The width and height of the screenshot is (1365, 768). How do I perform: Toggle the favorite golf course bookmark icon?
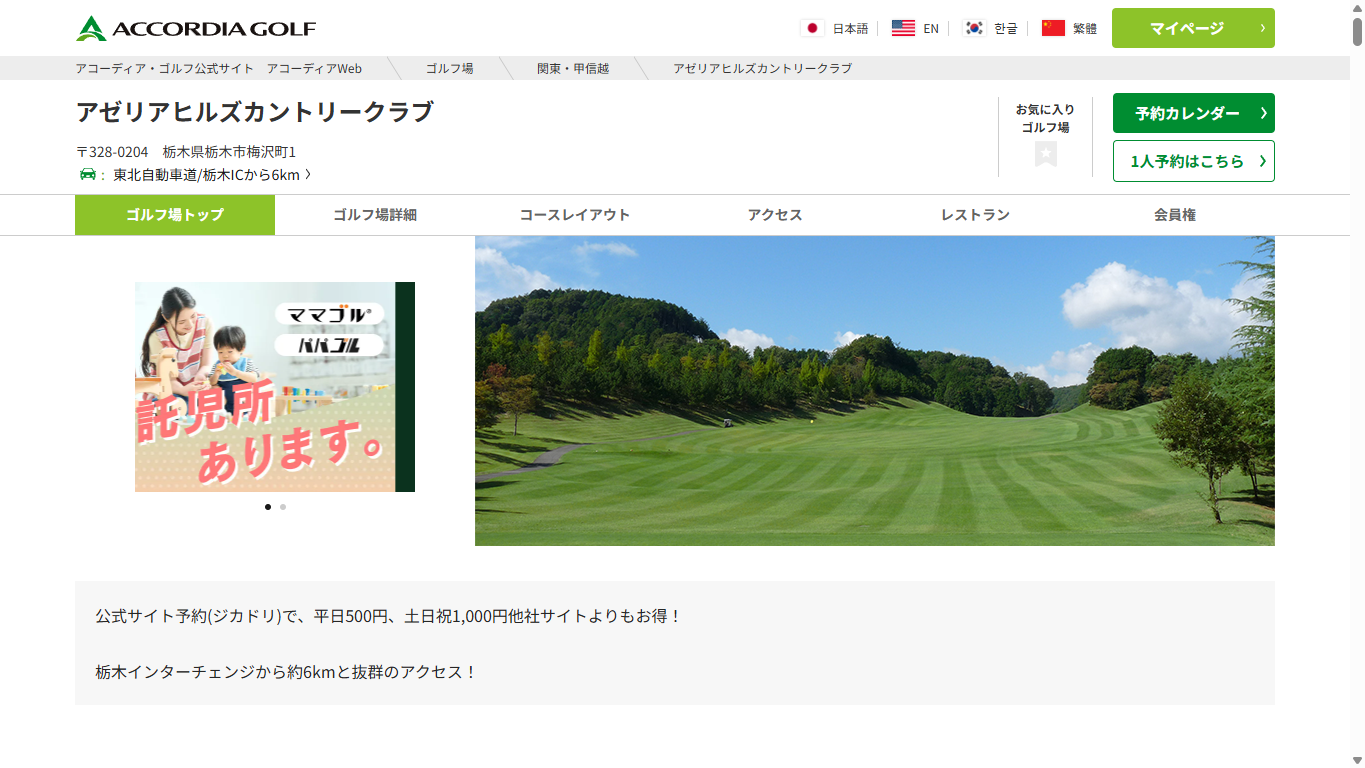tap(1046, 154)
